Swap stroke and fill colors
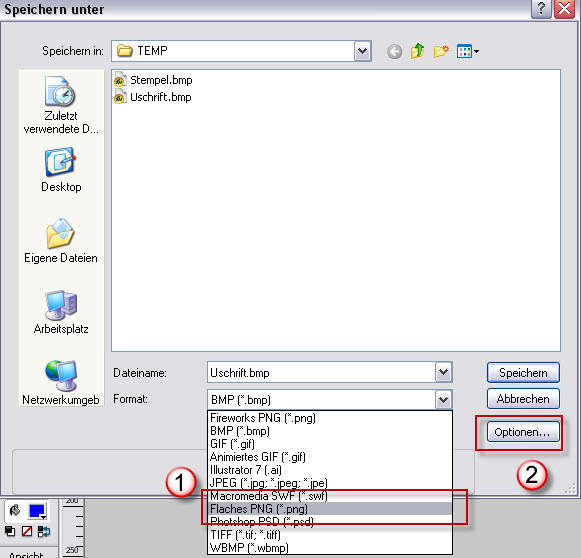The height and width of the screenshot is (558, 581). point(44,531)
